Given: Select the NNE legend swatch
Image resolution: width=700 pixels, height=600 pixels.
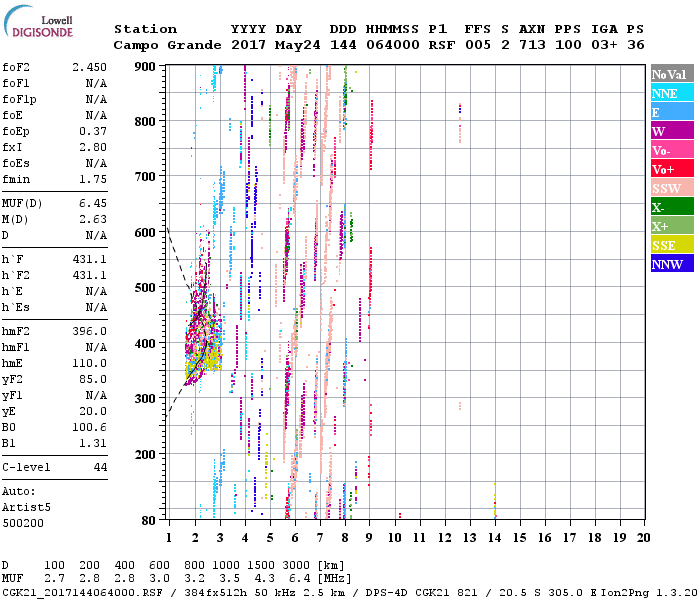Looking at the screenshot, I should point(672,93).
